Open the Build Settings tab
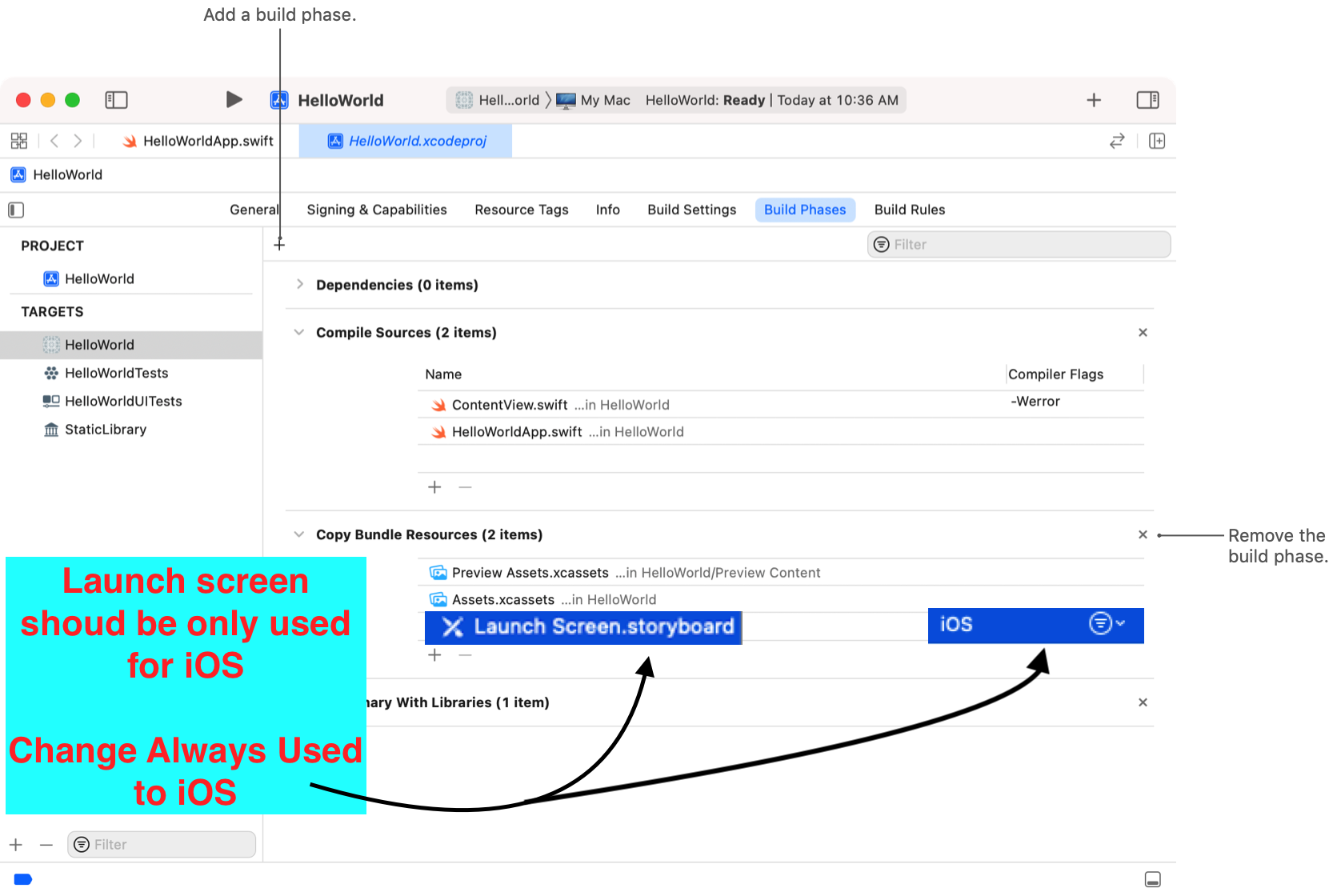Viewport: 1333px width, 896px height. point(692,210)
